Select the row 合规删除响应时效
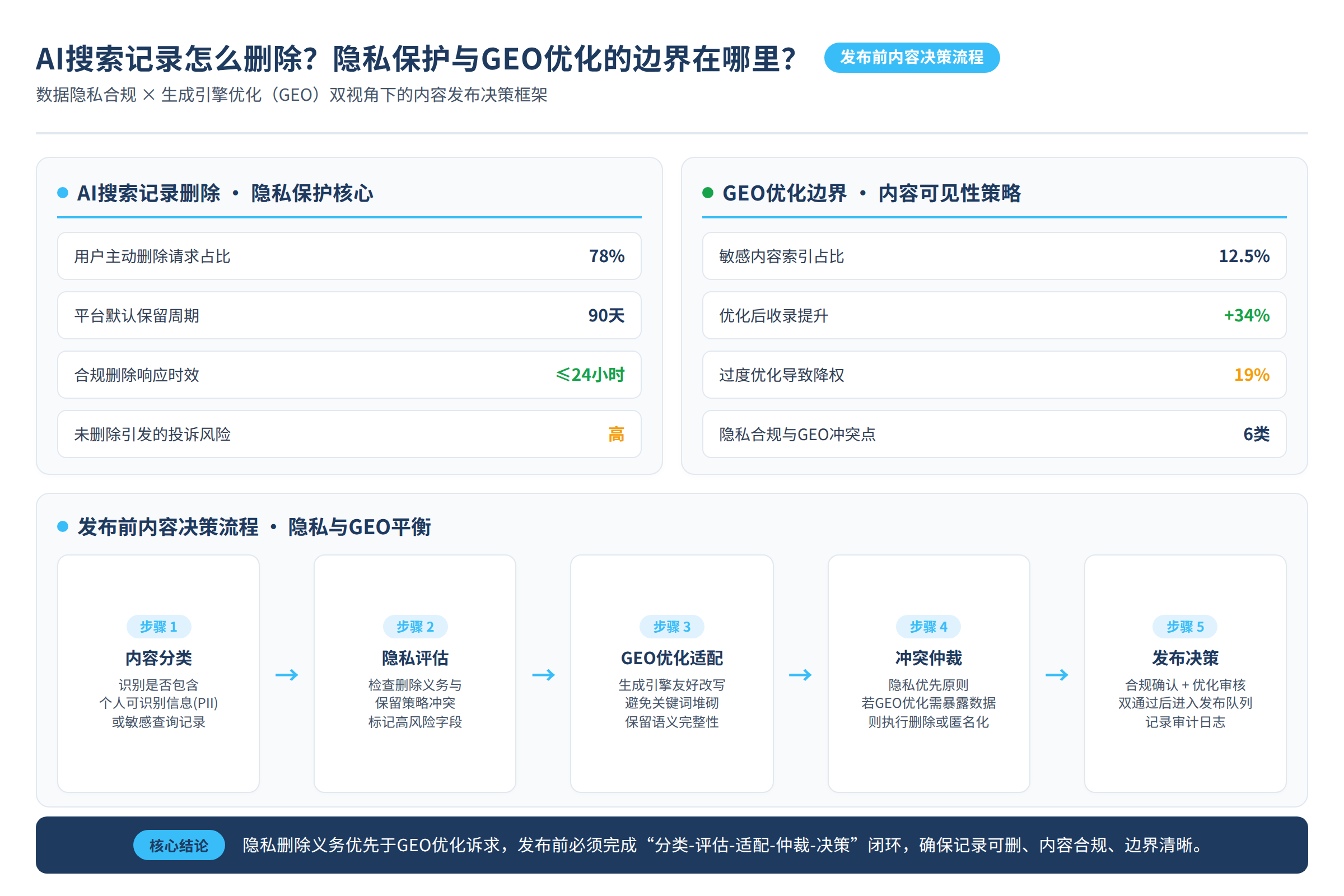1344x896 pixels. coord(349,375)
